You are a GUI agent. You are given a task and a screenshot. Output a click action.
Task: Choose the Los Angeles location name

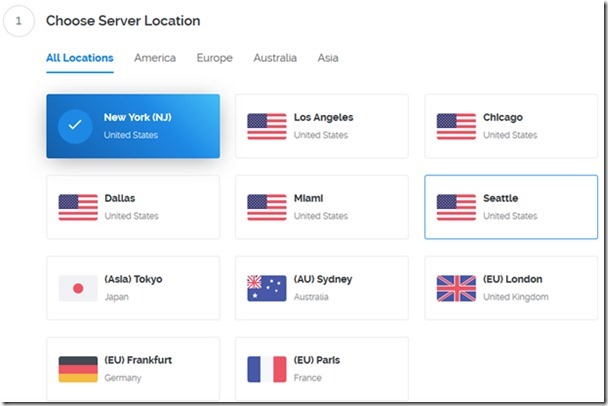tap(323, 118)
